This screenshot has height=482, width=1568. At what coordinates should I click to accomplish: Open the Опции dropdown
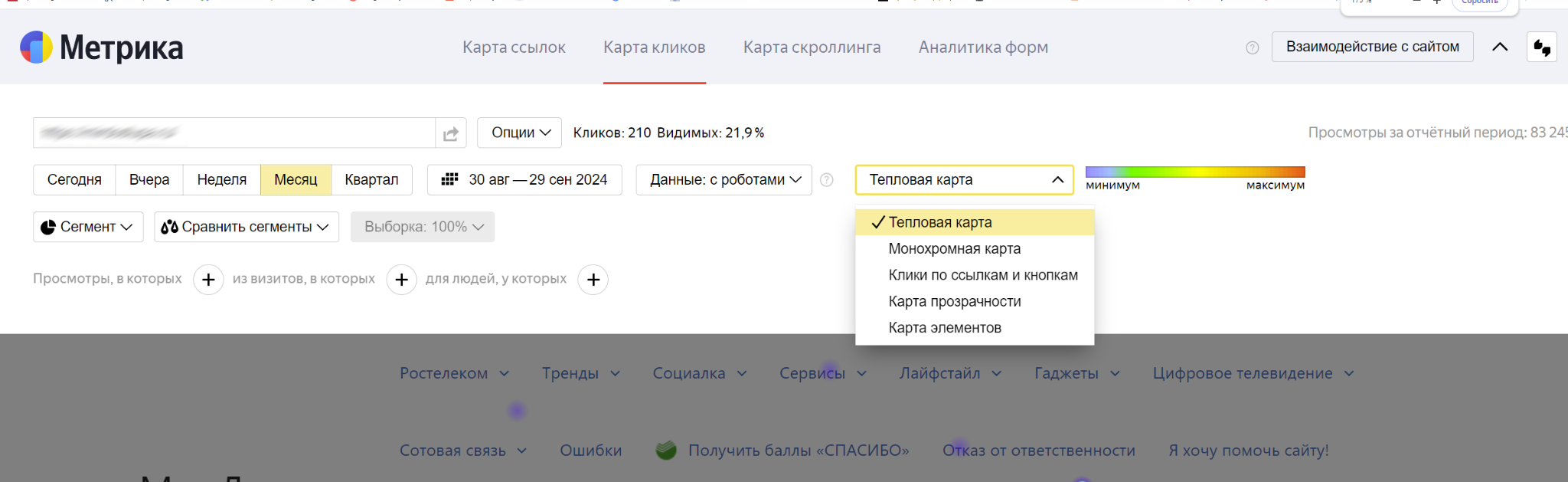(x=520, y=133)
